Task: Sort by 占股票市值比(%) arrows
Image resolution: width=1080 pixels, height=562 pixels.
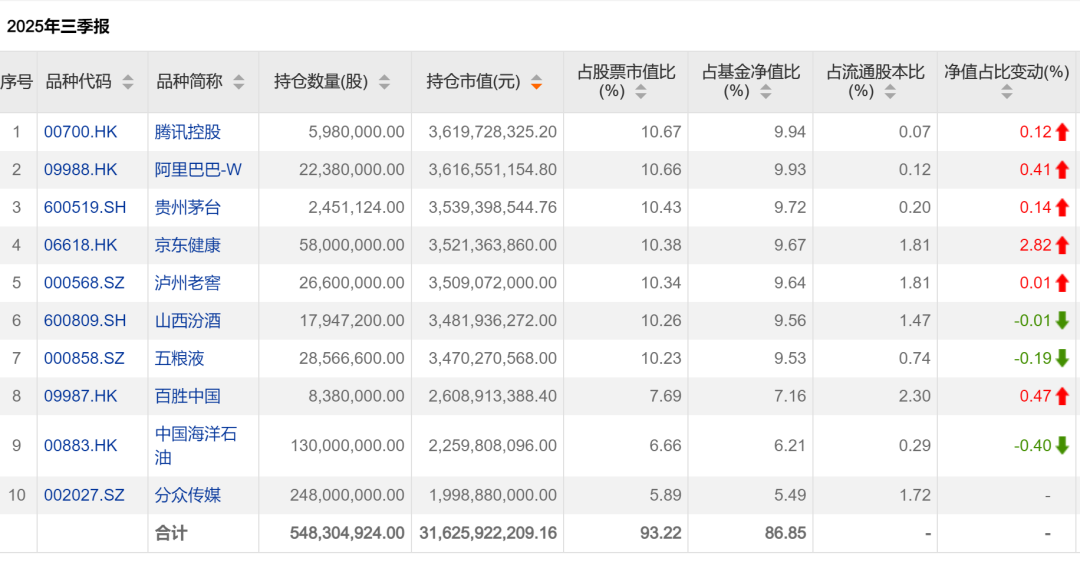Action: pyautogui.click(x=641, y=92)
